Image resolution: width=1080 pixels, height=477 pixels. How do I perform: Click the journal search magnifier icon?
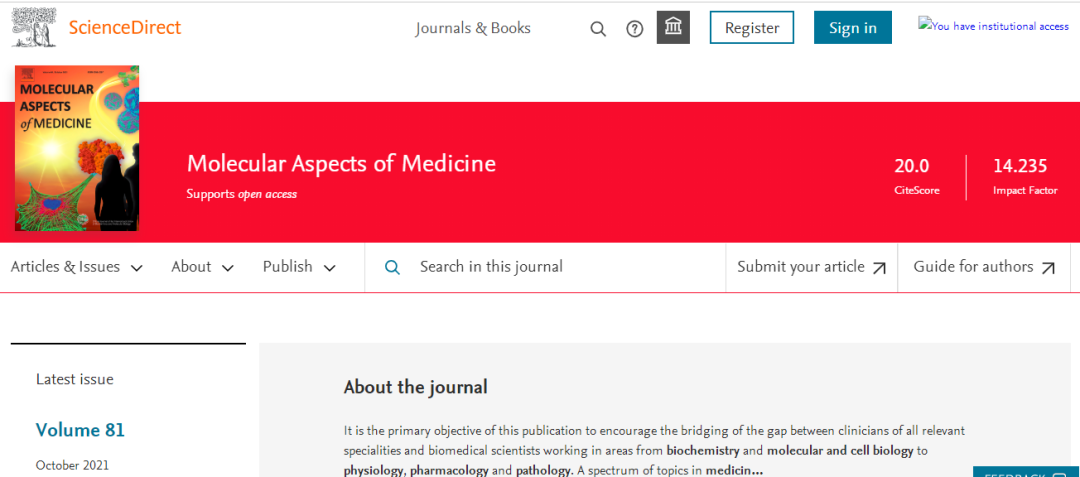click(393, 267)
